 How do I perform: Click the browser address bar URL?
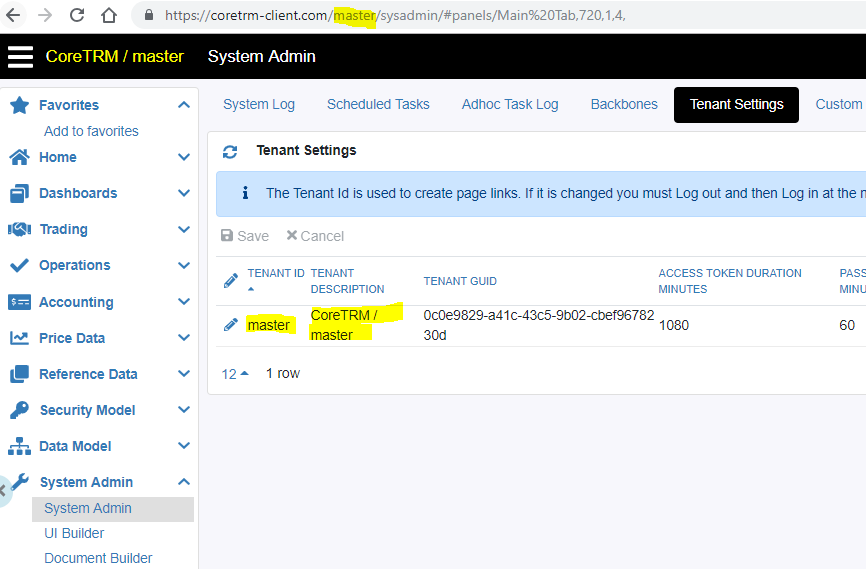coord(395,15)
